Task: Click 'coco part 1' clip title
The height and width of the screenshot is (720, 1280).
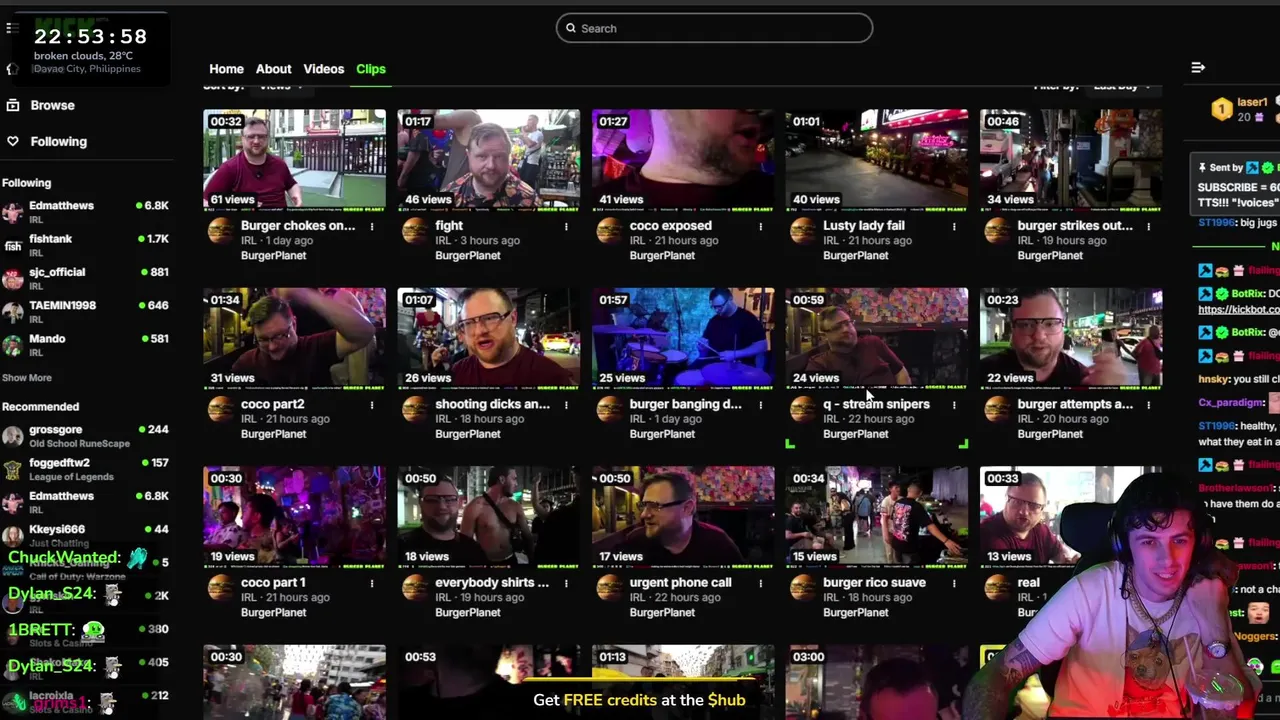Action: pos(273,583)
